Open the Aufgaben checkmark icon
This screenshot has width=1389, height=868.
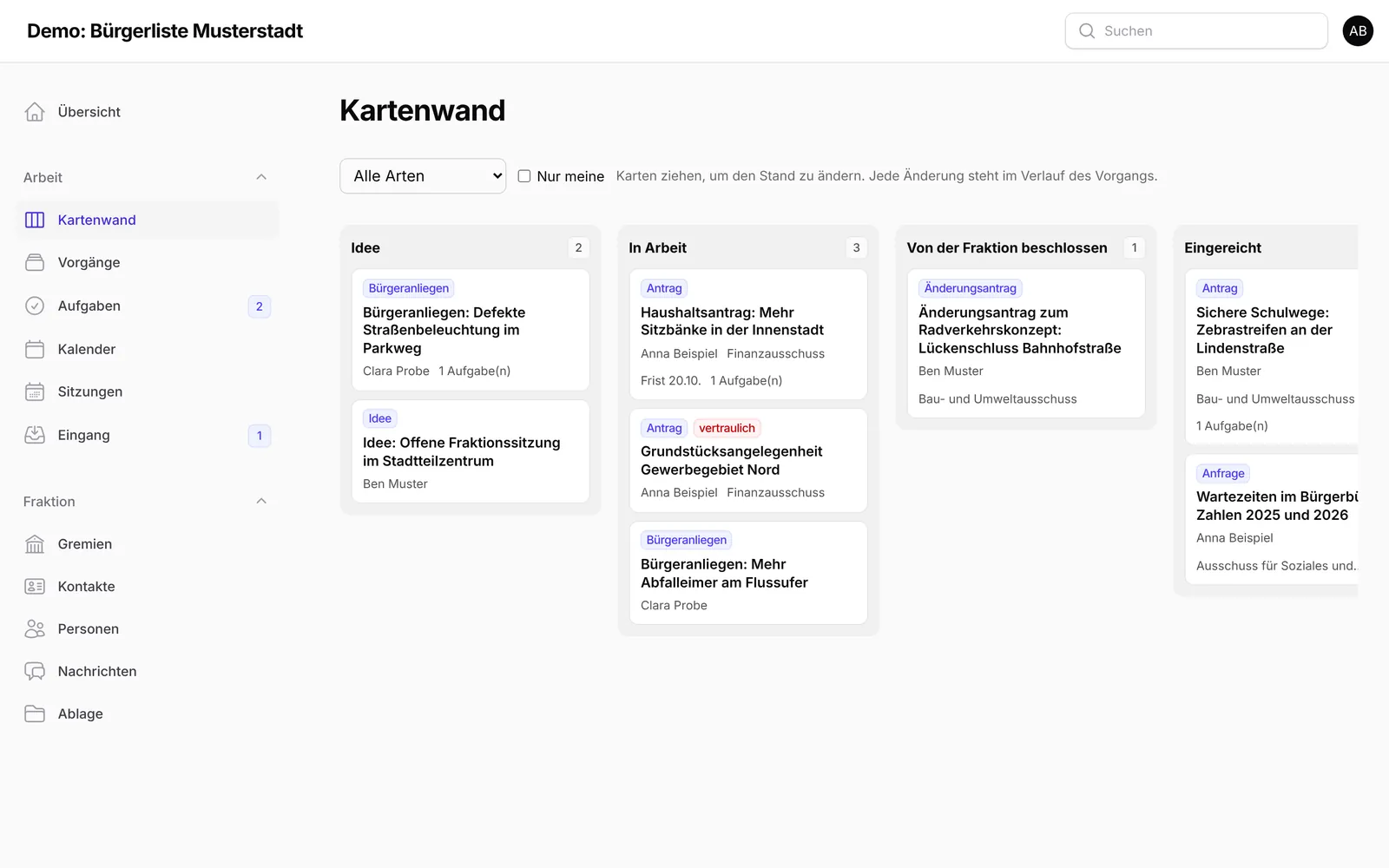point(35,306)
